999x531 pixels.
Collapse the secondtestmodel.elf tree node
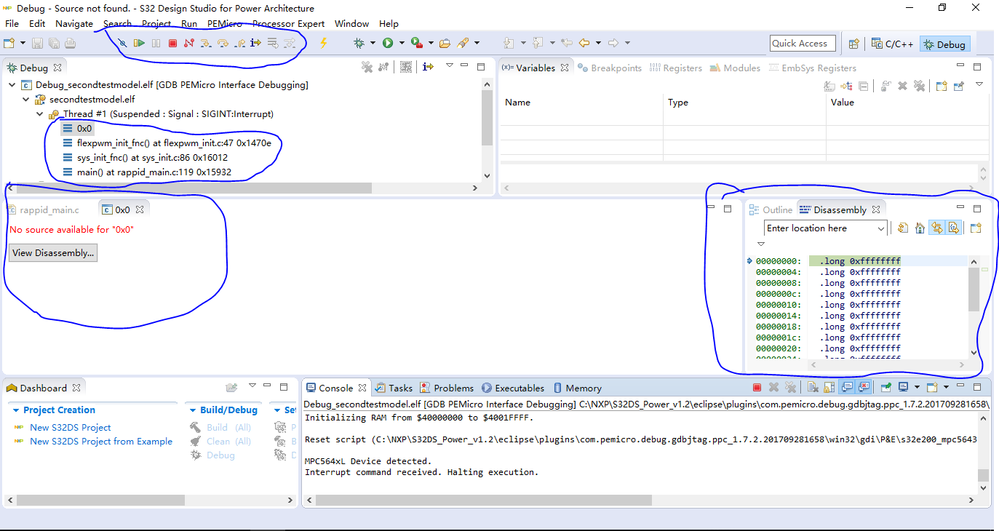26,99
